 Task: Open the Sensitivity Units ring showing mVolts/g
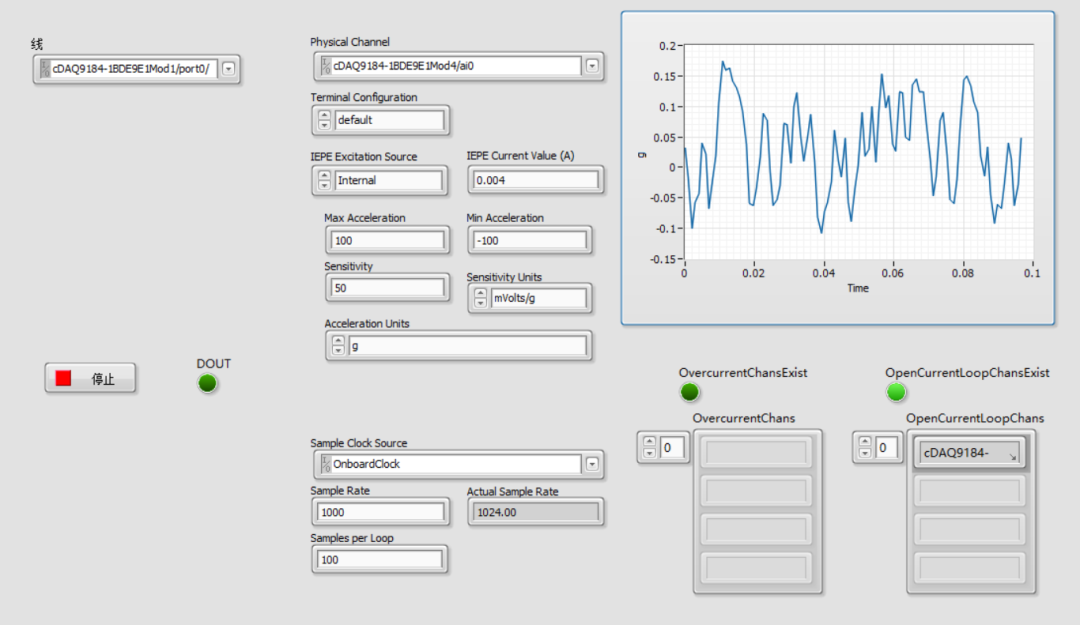(539, 298)
